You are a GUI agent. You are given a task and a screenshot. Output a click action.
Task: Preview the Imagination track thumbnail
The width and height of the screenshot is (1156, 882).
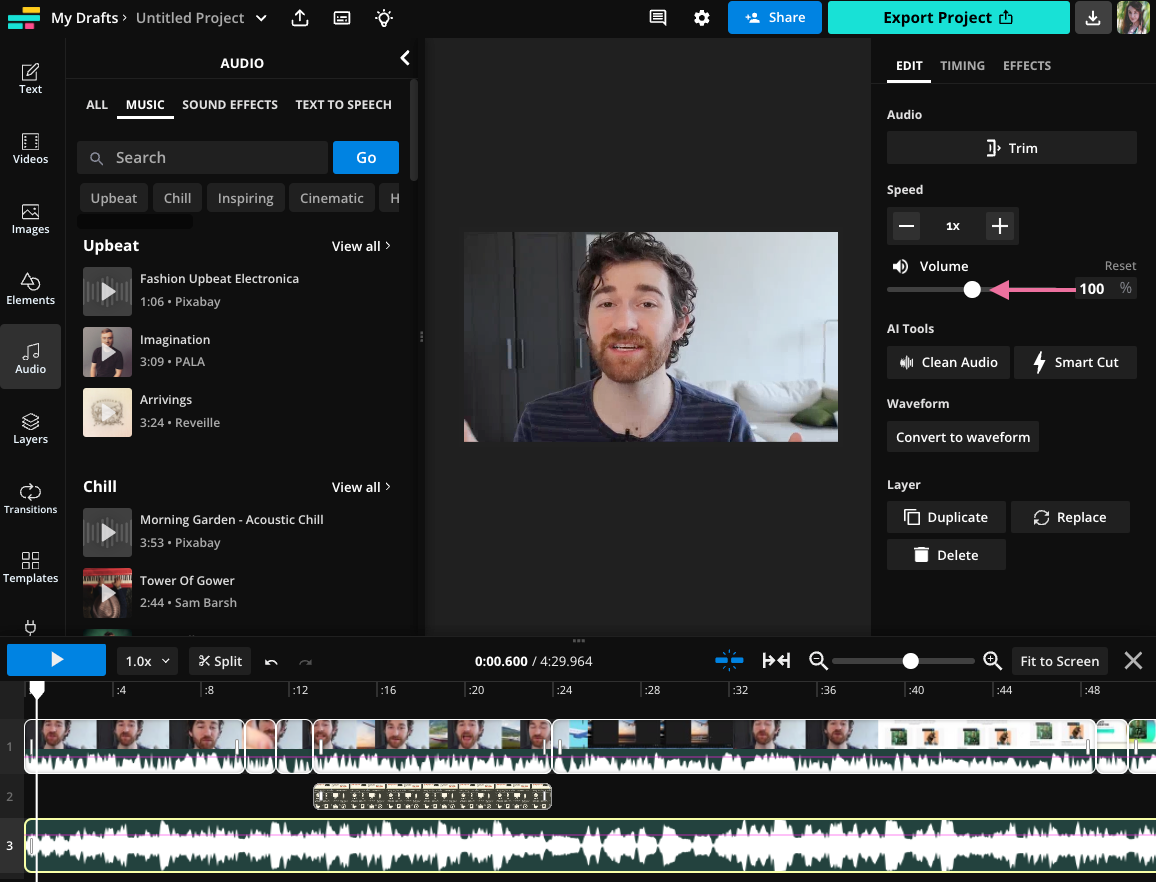pyautogui.click(x=107, y=352)
